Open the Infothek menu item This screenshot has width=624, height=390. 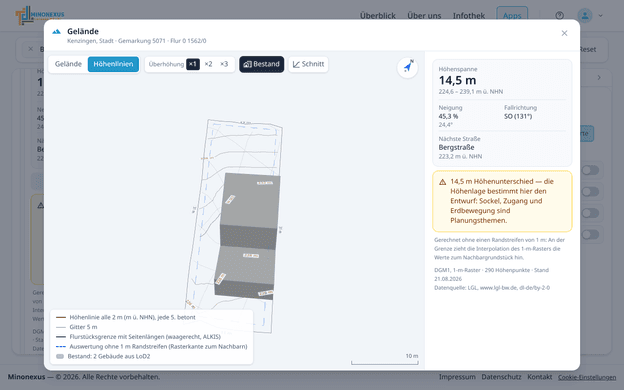point(469,16)
